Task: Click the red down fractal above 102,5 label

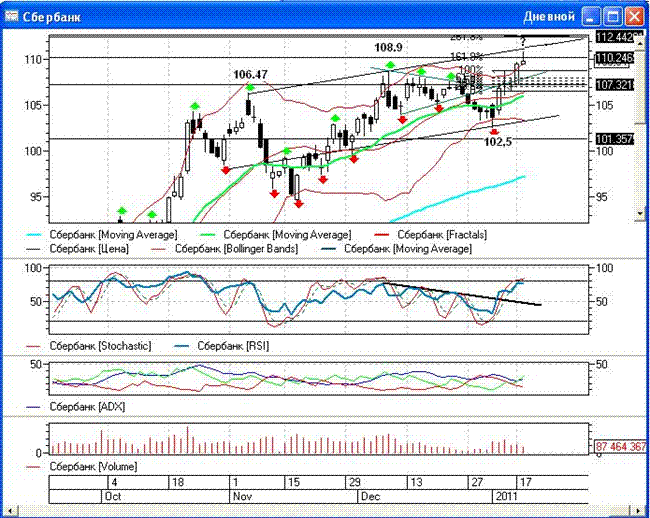Action: 494,131
